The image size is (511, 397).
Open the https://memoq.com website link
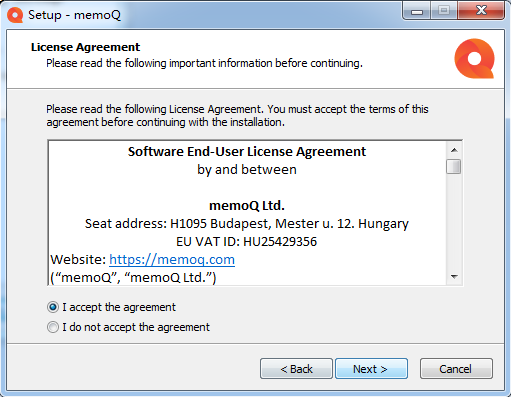pyautogui.click(x=172, y=259)
